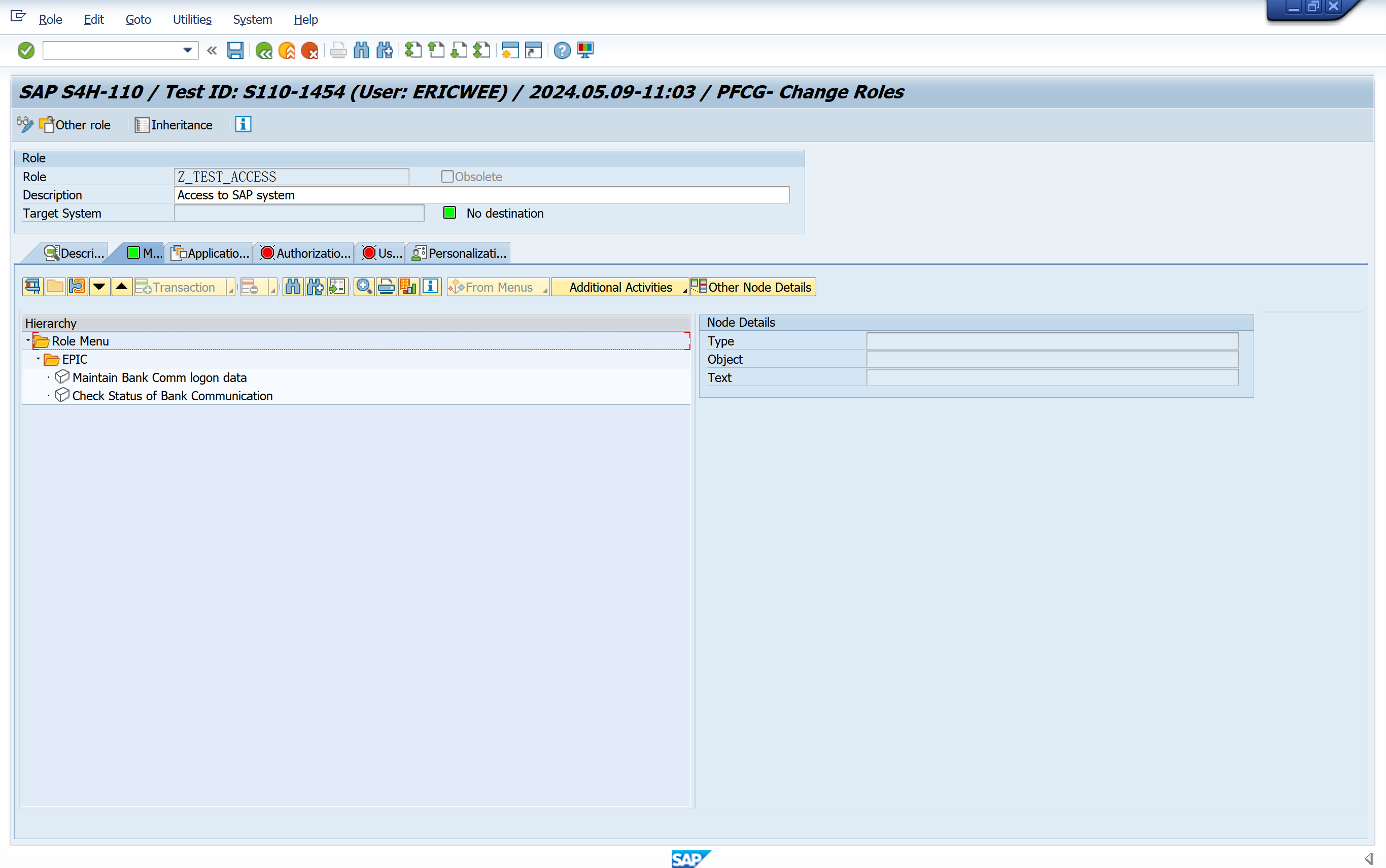Click the Other role button
1386x868 pixels.
click(75, 125)
